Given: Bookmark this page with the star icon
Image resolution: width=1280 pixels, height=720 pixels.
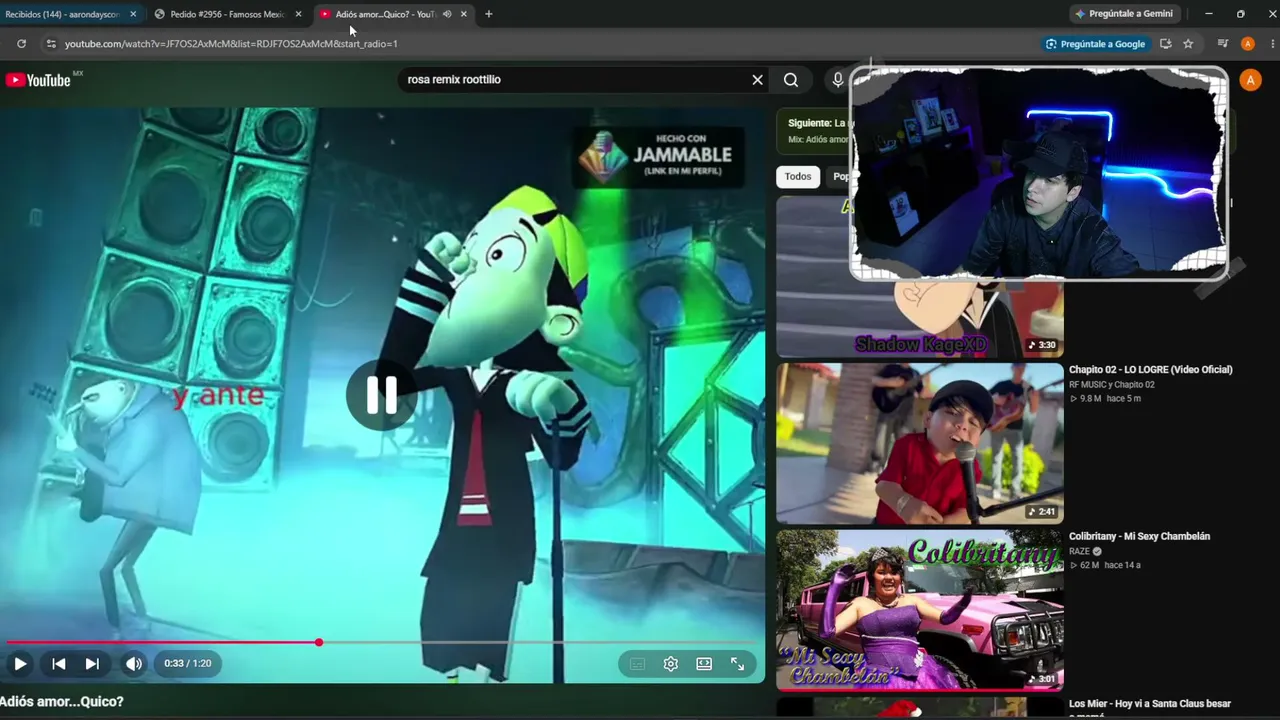Looking at the screenshot, I should click(x=1188, y=44).
